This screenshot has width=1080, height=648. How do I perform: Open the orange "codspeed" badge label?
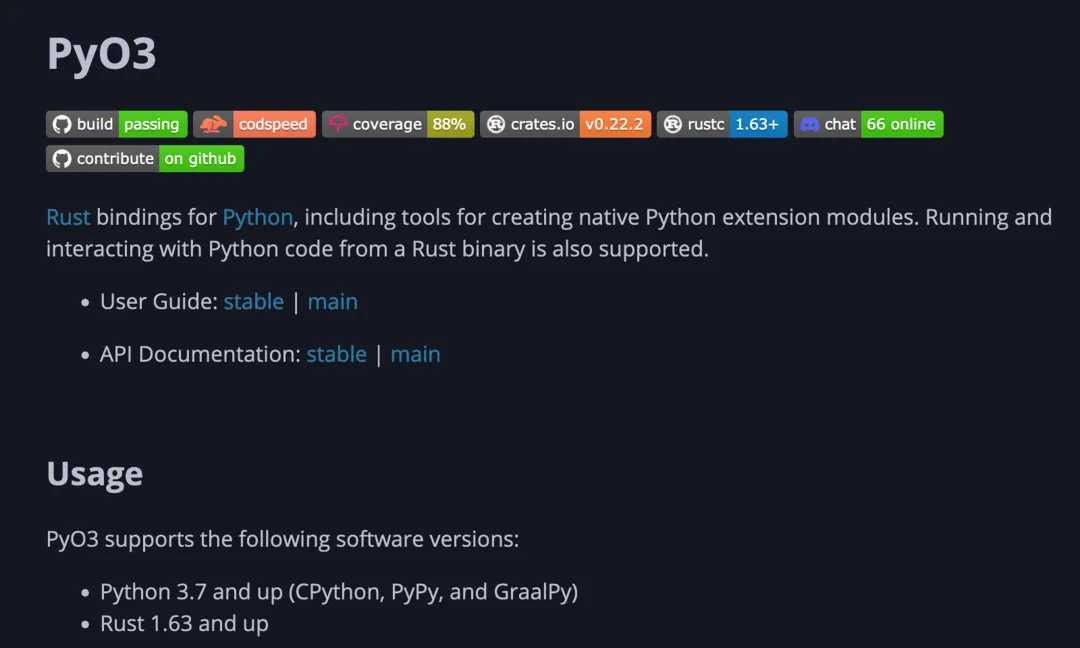point(273,124)
